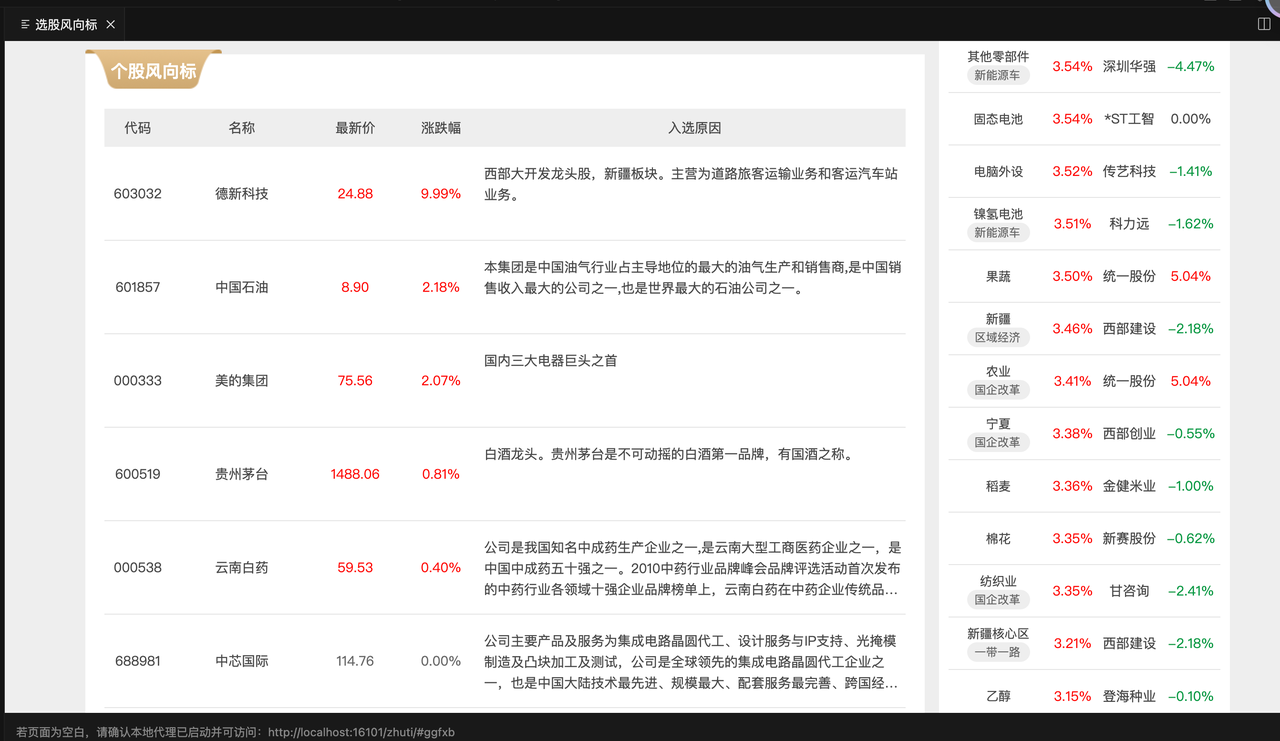Click the 纺织业 sector name
Screen dimensions: 1280x741
(x=998, y=581)
